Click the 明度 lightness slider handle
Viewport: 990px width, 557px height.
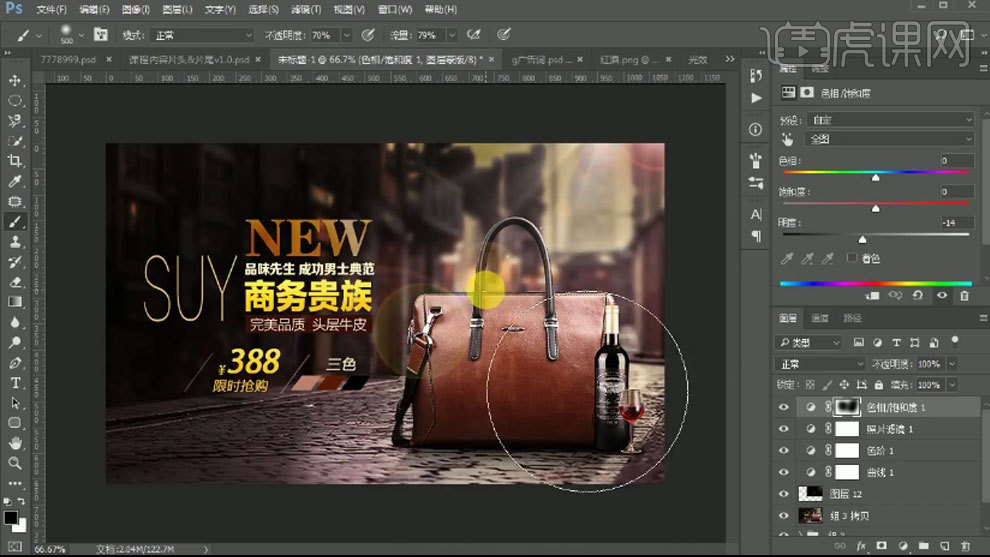(x=863, y=240)
